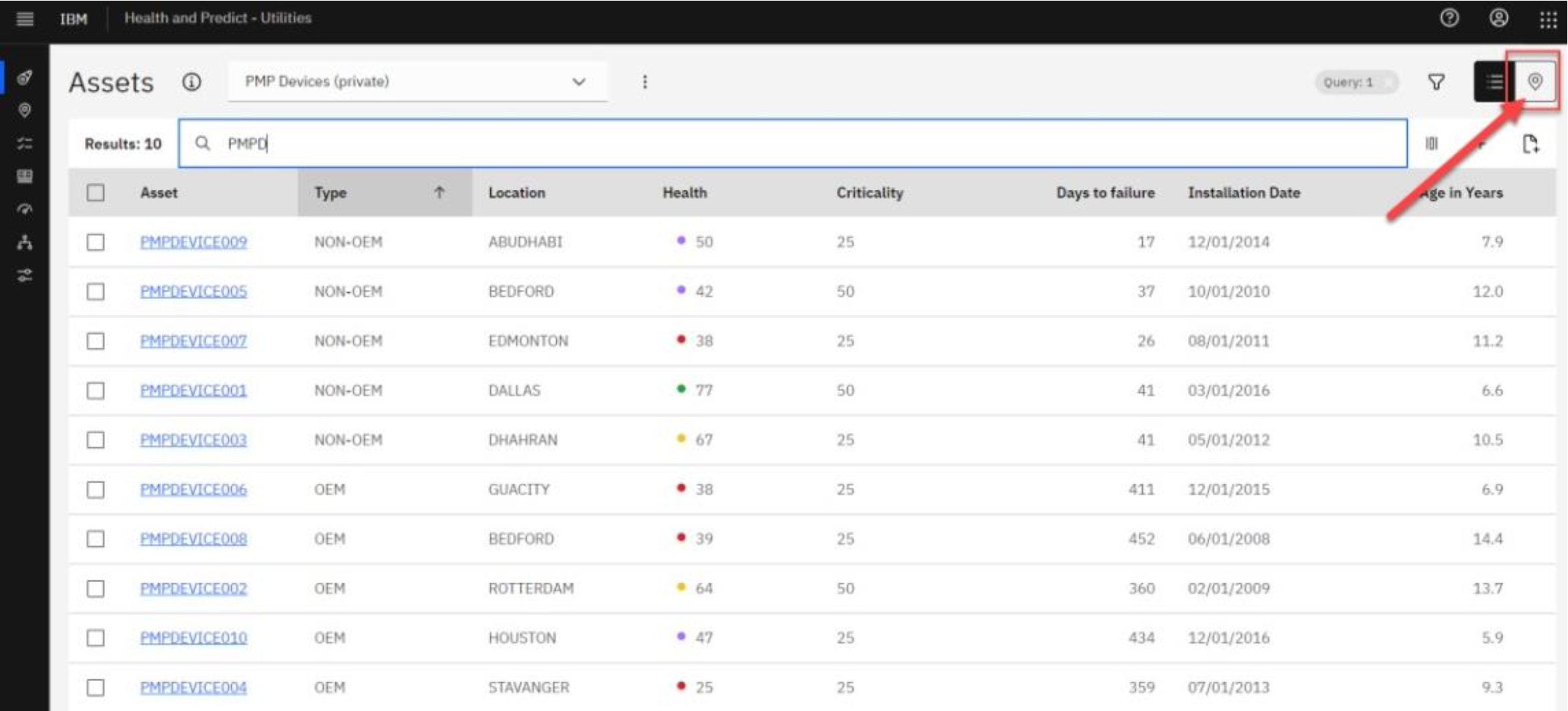Click the installation date 03/01/2016
The width and height of the screenshot is (1568, 711).
[x=1228, y=390]
